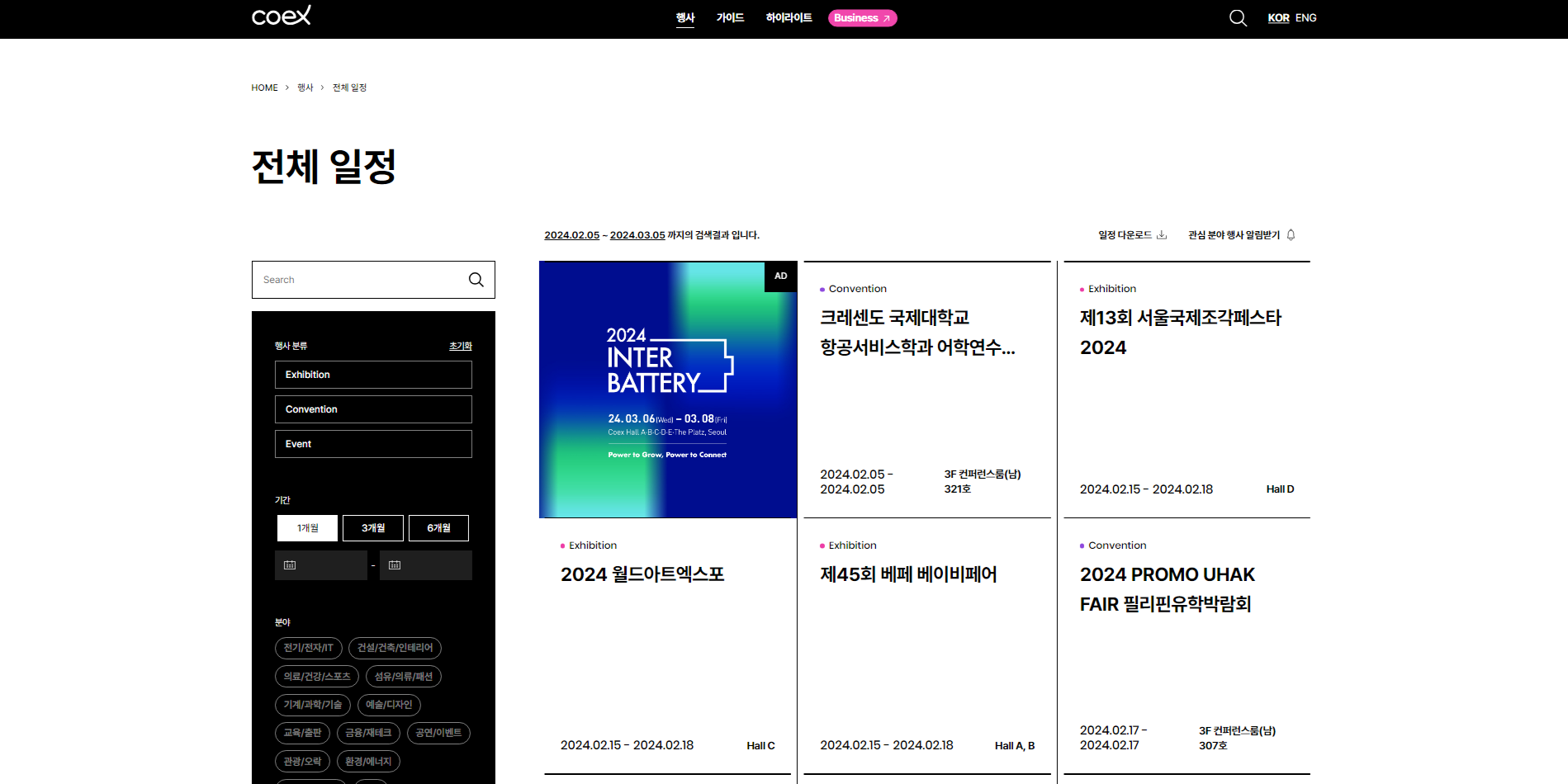1568x784 pixels.
Task: Click the Exhibition label on the 월드아트엑스포 card
Action: click(593, 545)
